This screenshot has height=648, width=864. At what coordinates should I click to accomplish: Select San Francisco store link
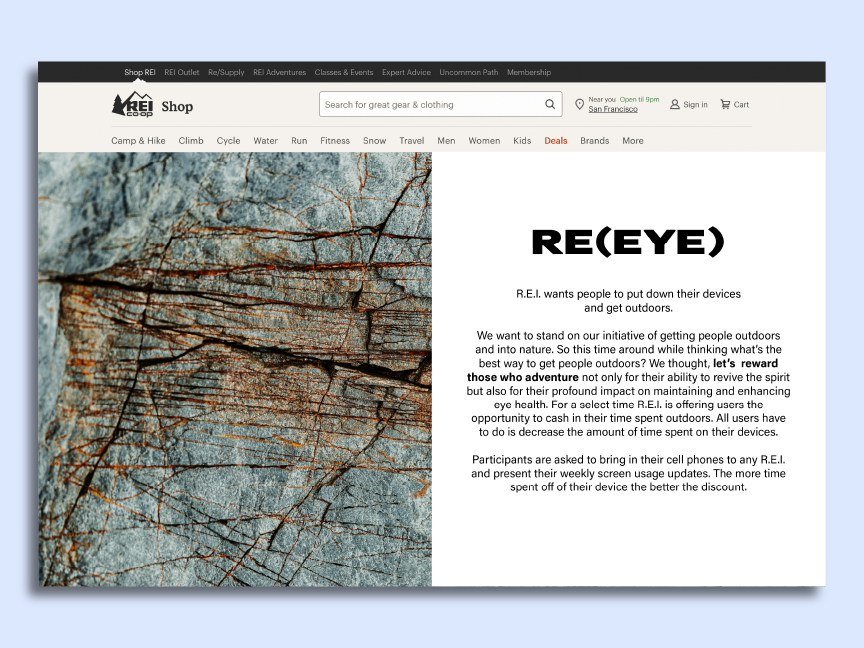click(x=613, y=109)
